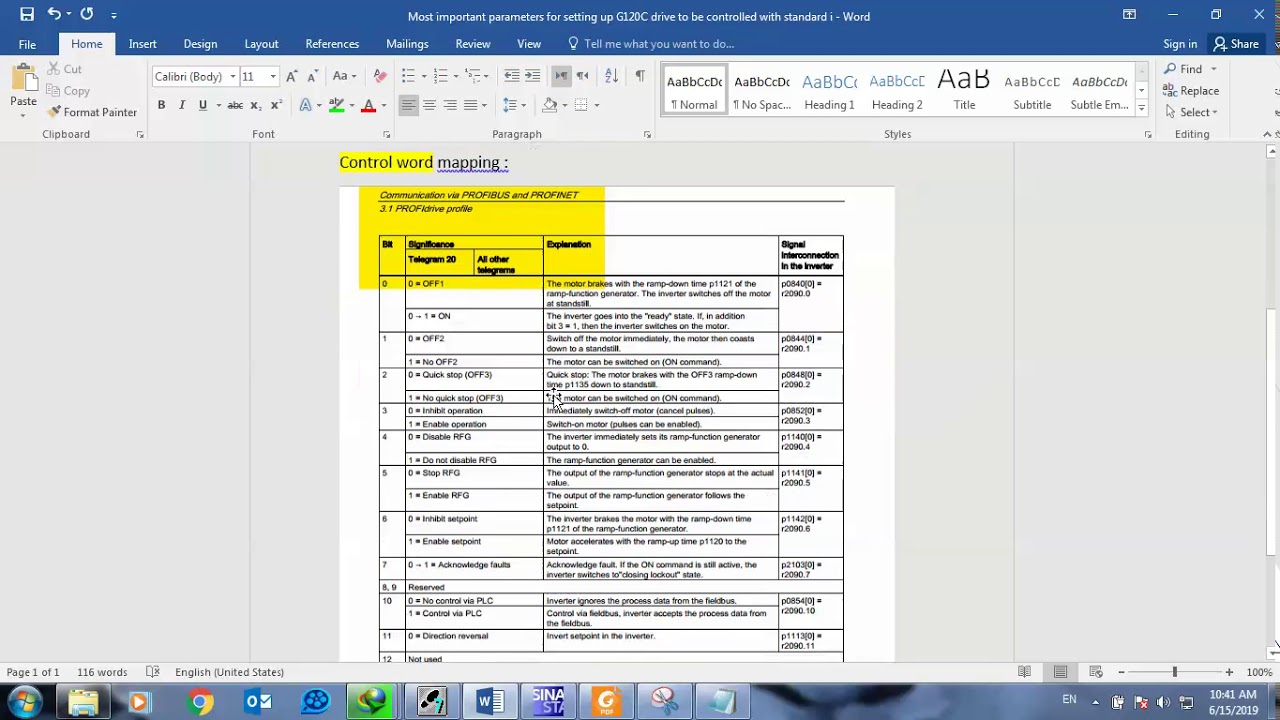Align paragraph text to the right
The image size is (1280, 720).
tap(450, 105)
